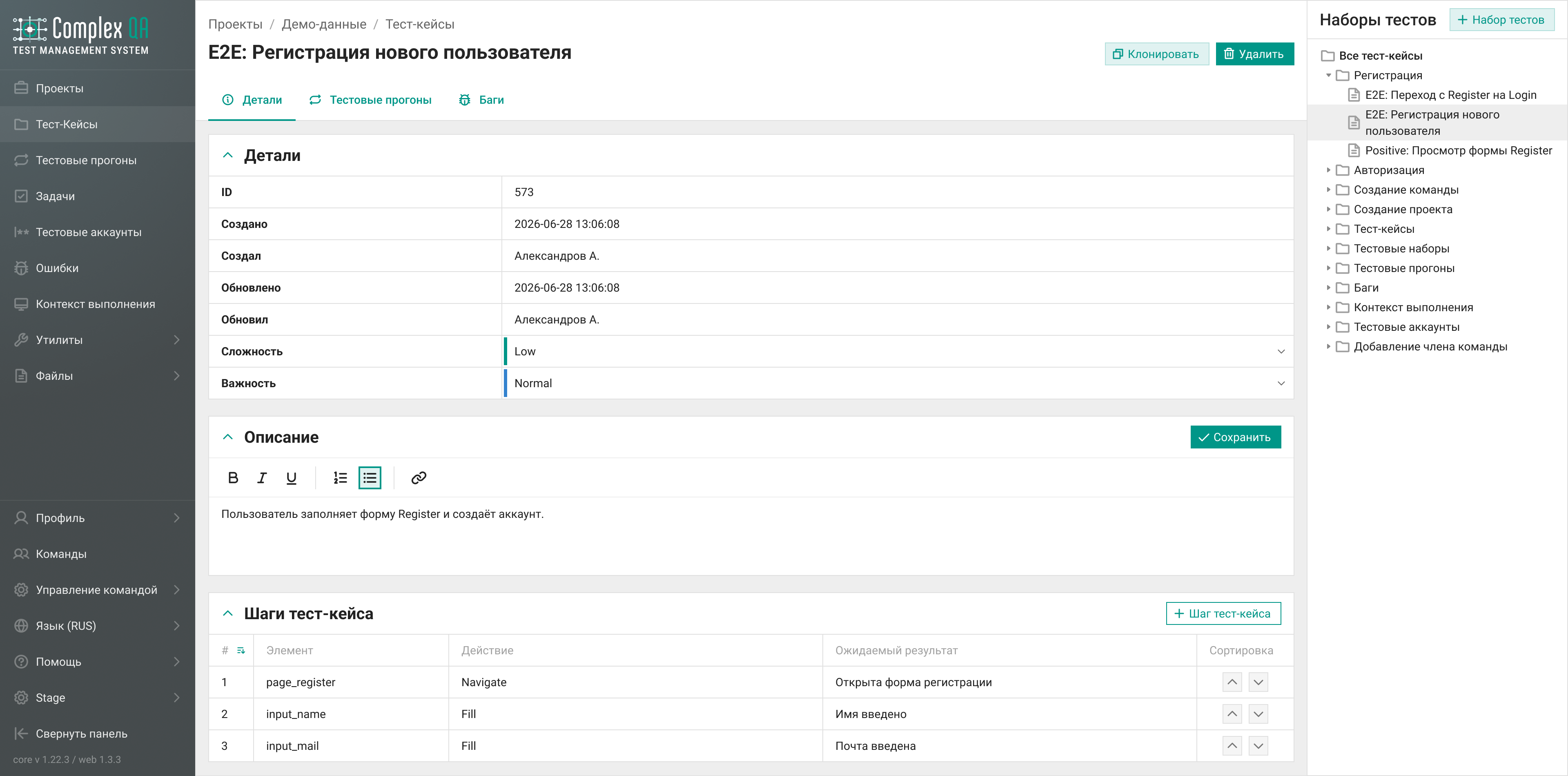Create a new Набор тестов

click(x=1501, y=20)
